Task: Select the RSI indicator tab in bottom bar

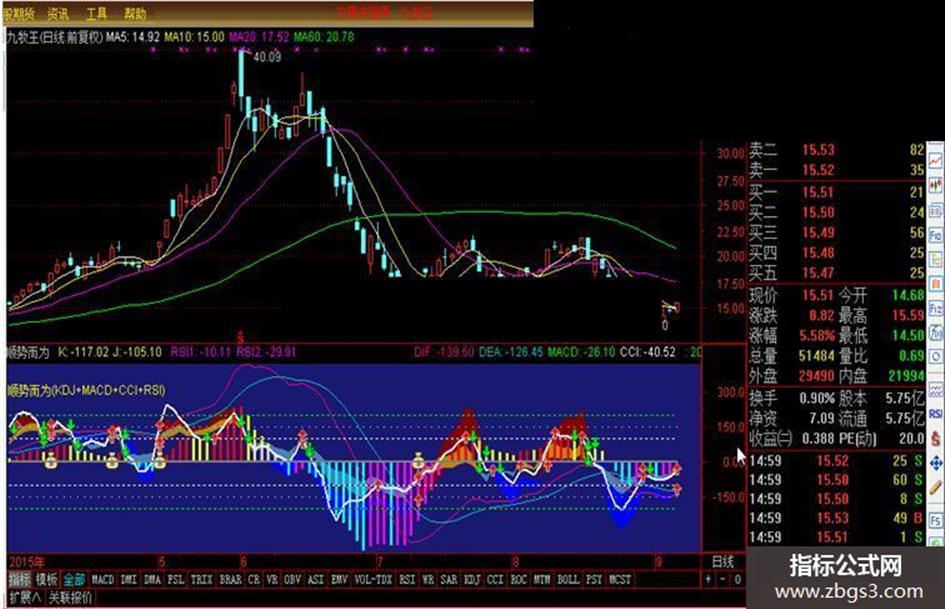Action: point(407,579)
